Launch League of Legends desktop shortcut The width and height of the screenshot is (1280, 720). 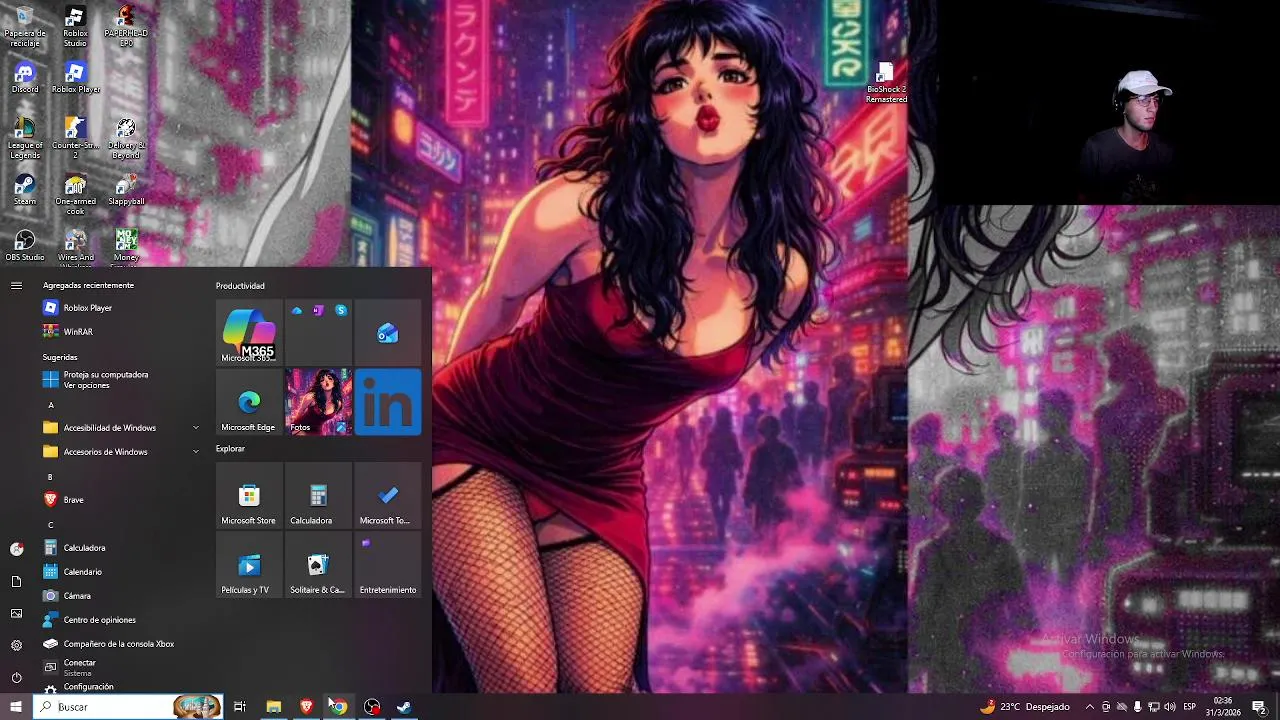pos(25,138)
